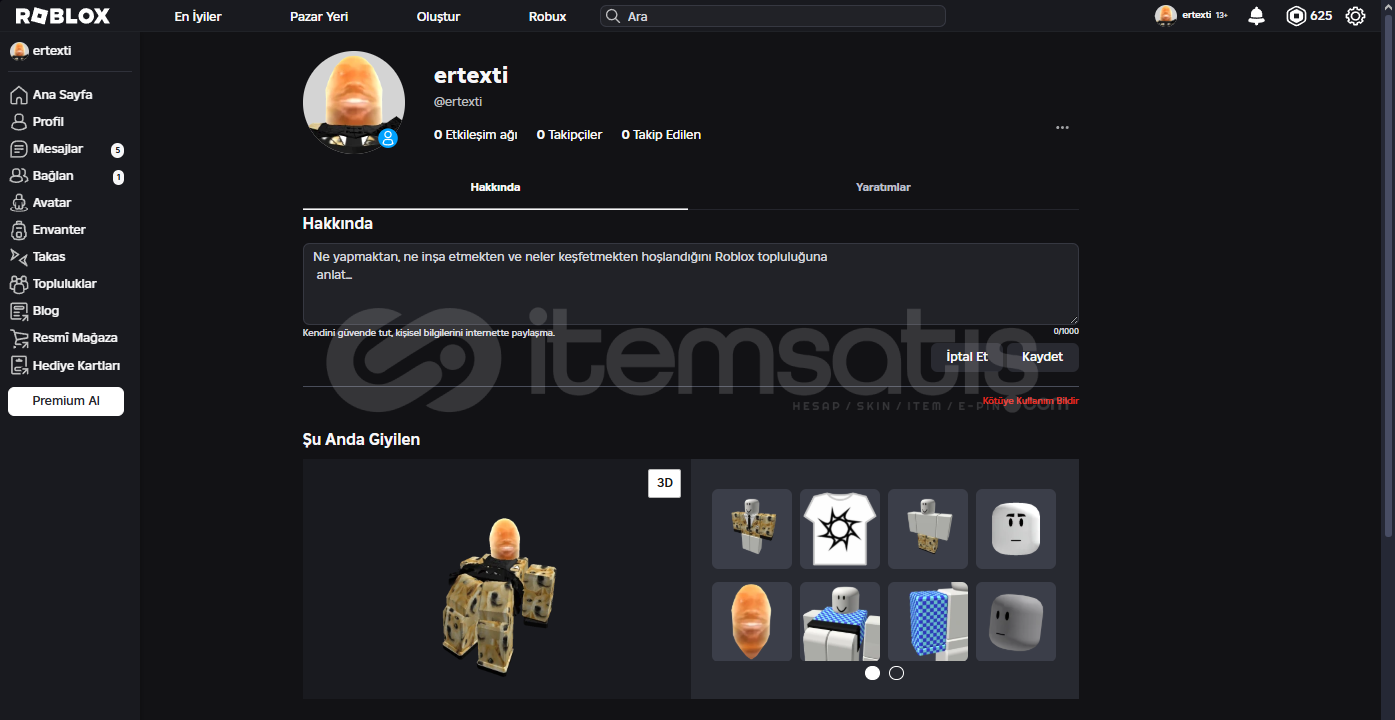Click the Kaydet button
Image resolution: width=1395 pixels, height=720 pixels.
1042,357
